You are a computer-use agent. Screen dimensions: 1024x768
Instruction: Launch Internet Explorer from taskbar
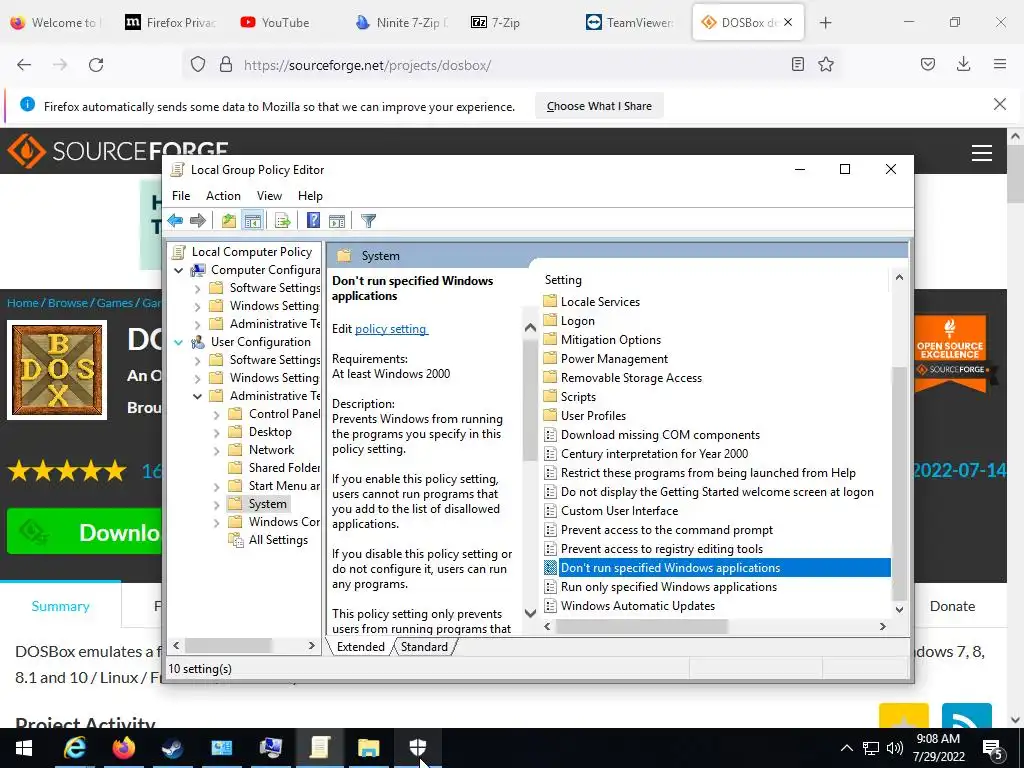pos(74,748)
